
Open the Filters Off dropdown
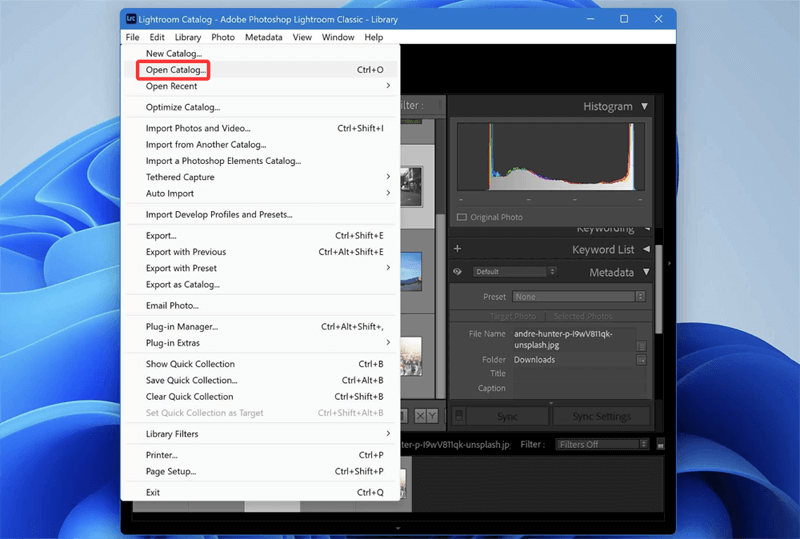coord(602,444)
